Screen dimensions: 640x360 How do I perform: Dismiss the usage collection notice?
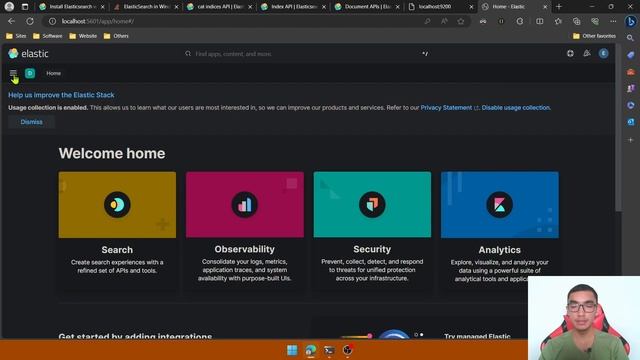coord(31,122)
